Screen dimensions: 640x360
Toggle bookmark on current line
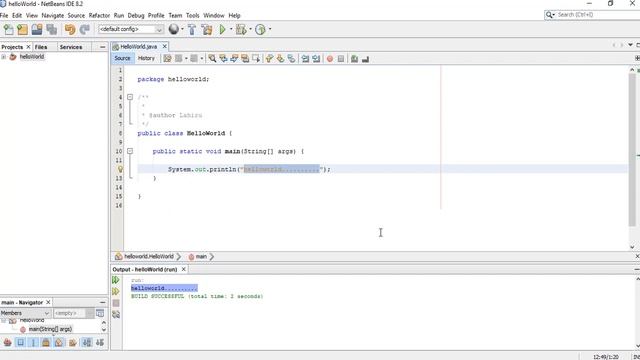[291, 59]
